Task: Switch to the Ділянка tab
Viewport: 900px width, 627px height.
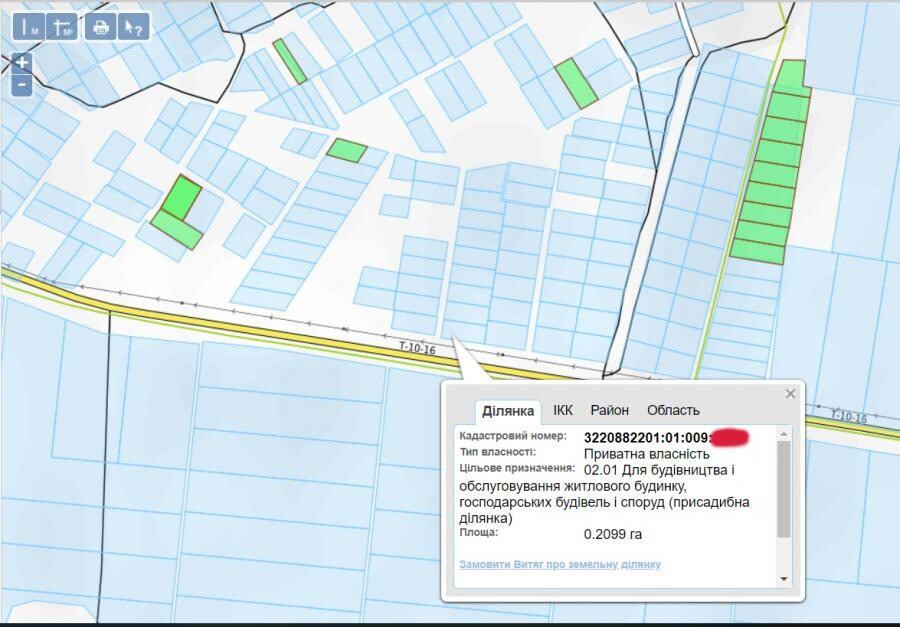Action: [x=508, y=411]
